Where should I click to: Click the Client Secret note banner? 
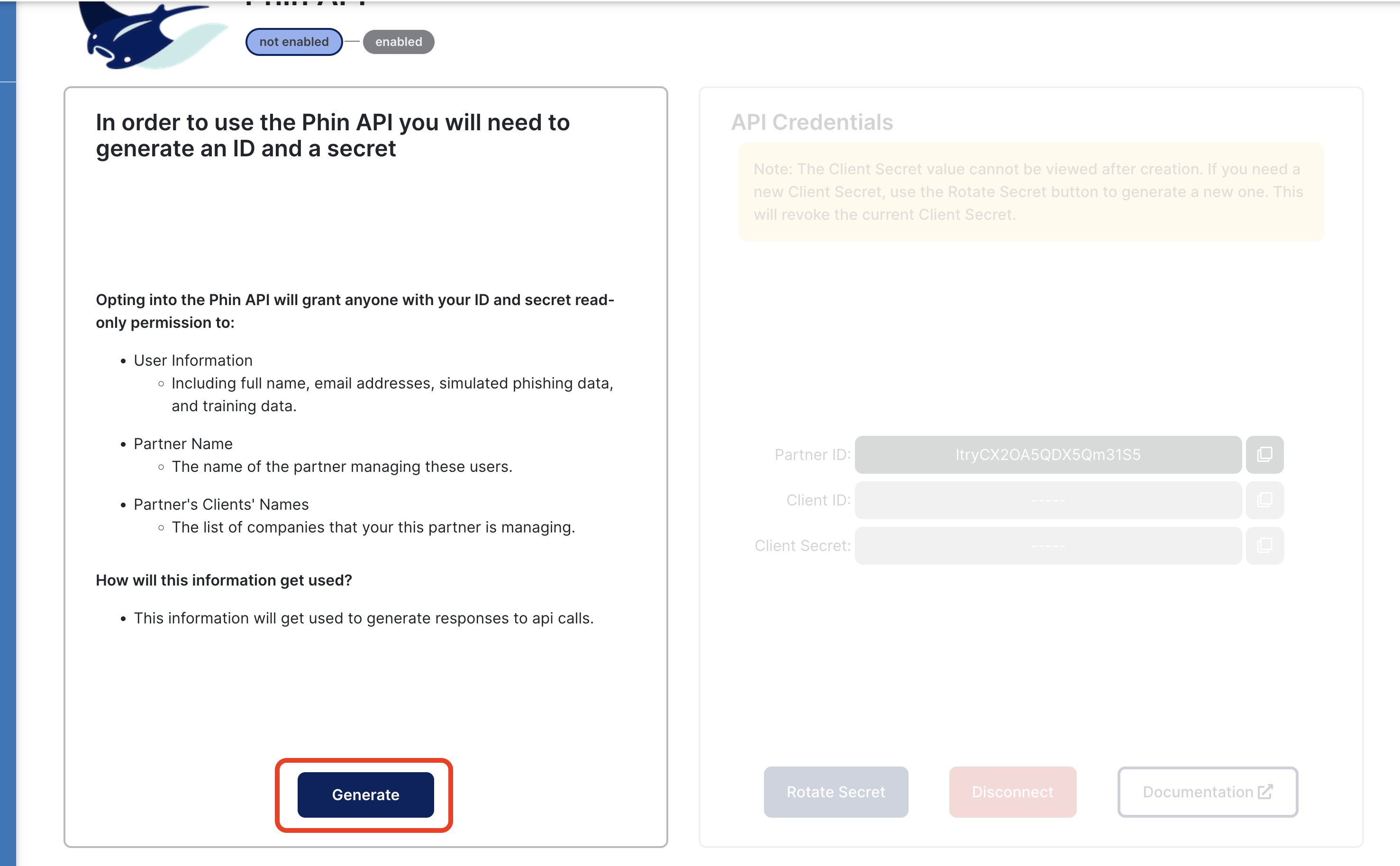point(1030,192)
